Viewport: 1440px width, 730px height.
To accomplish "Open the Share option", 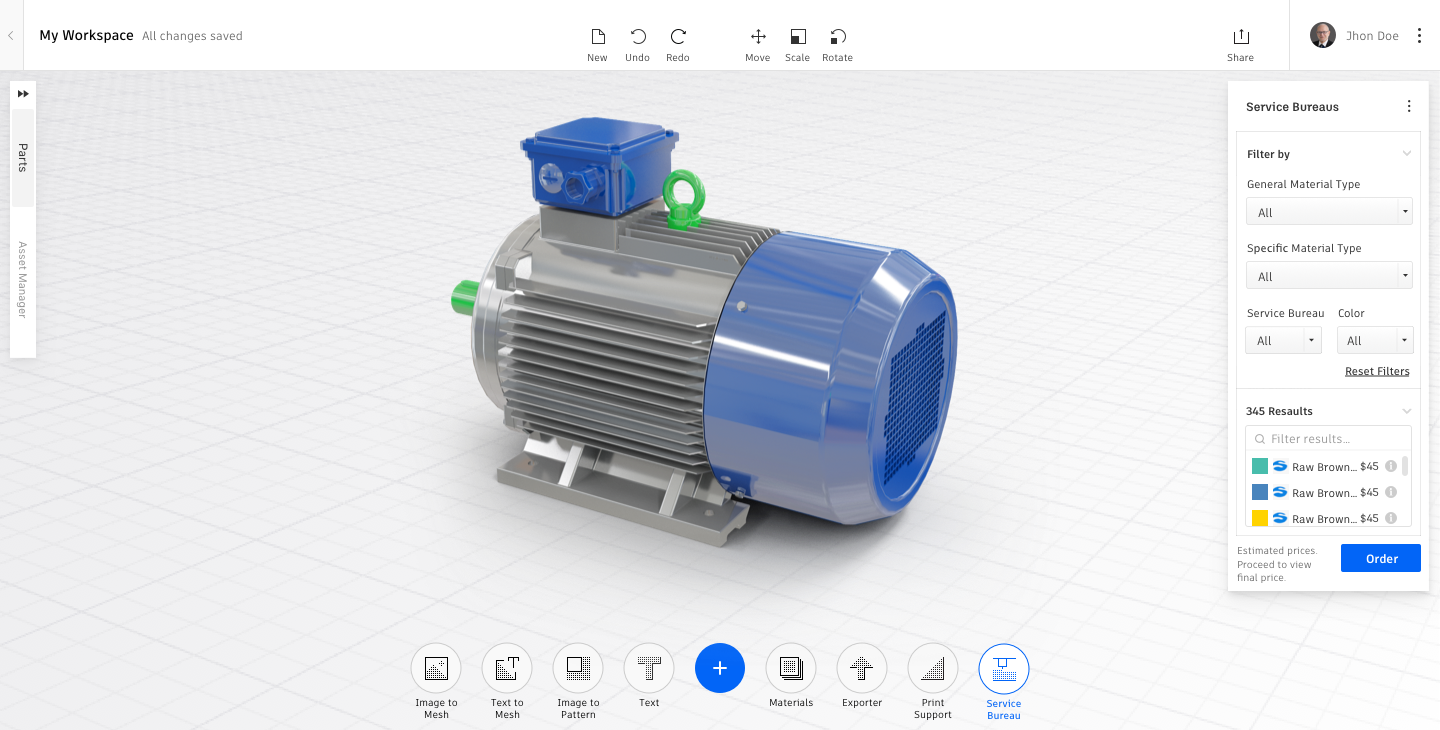I will pos(1240,44).
